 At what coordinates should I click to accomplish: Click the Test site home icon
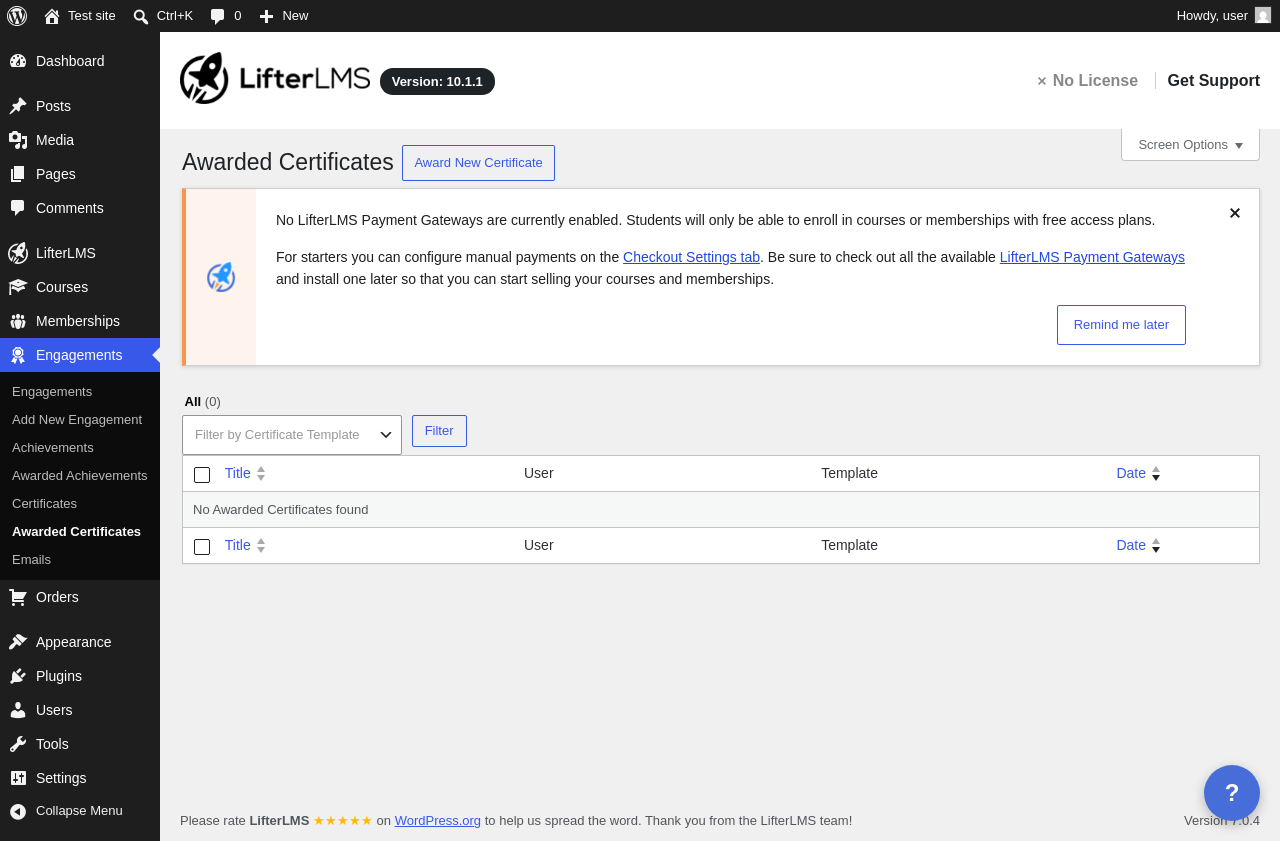(52, 16)
